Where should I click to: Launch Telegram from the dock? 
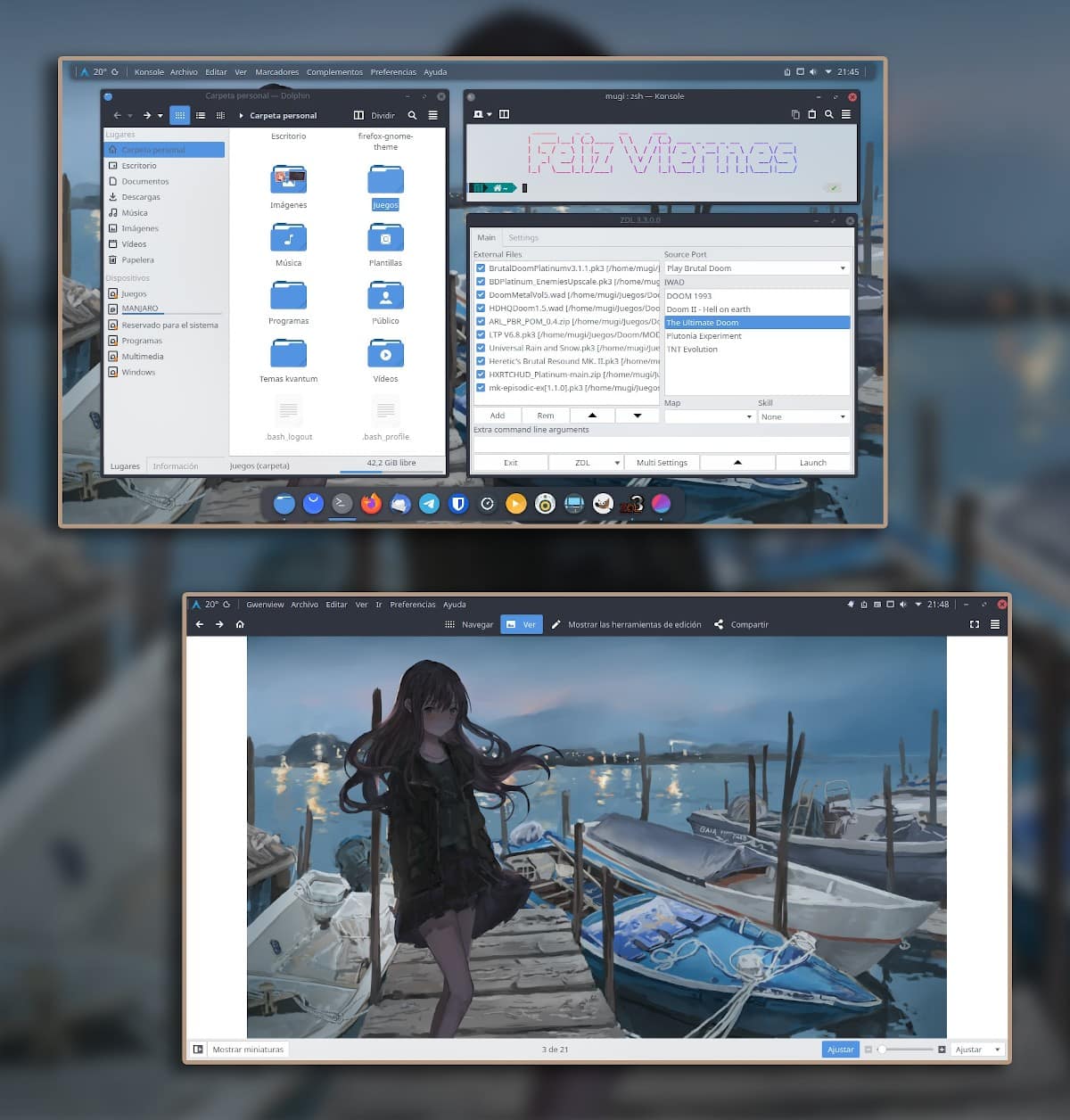(x=429, y=504)
